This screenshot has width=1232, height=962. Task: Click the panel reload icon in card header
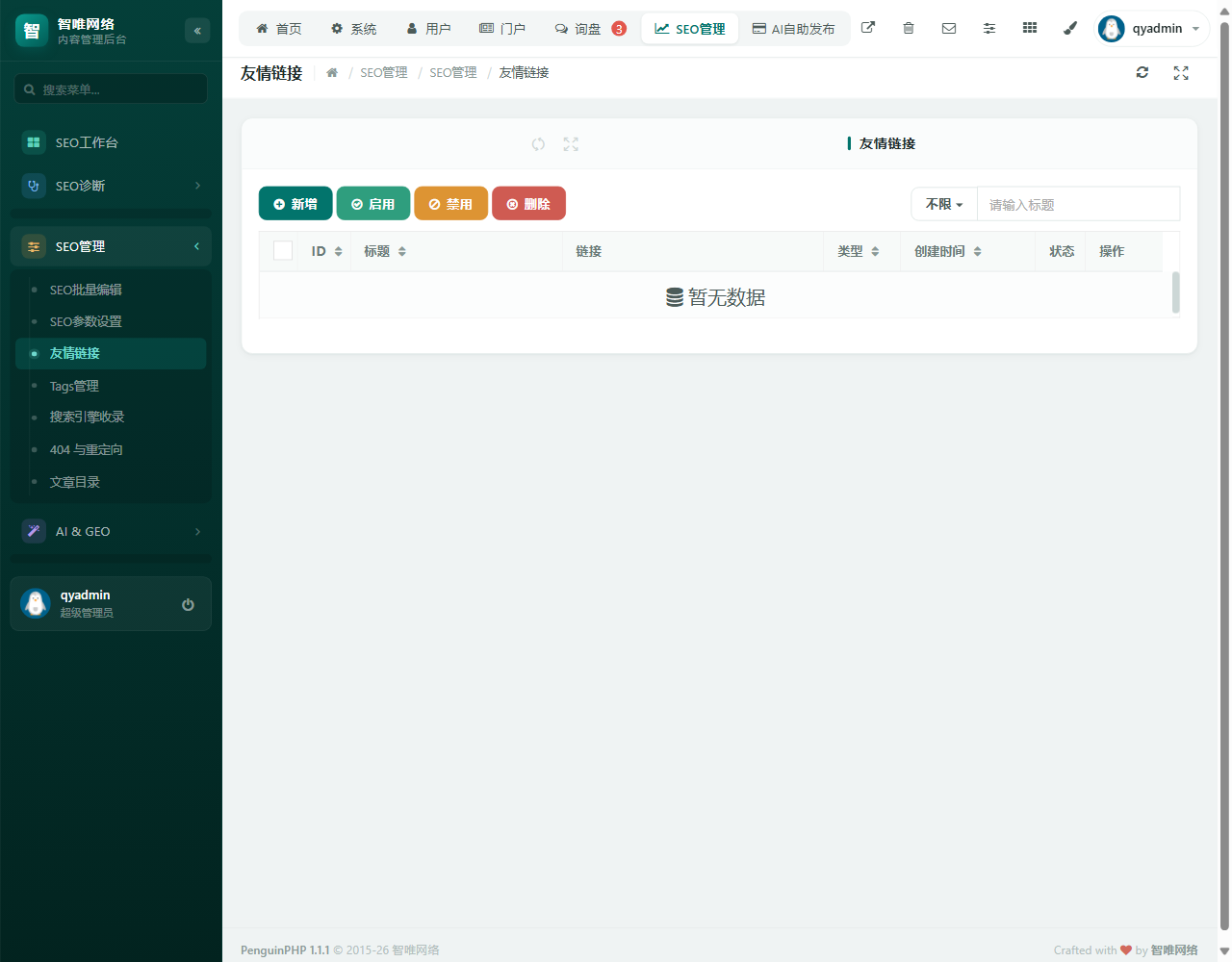(538, 144)
